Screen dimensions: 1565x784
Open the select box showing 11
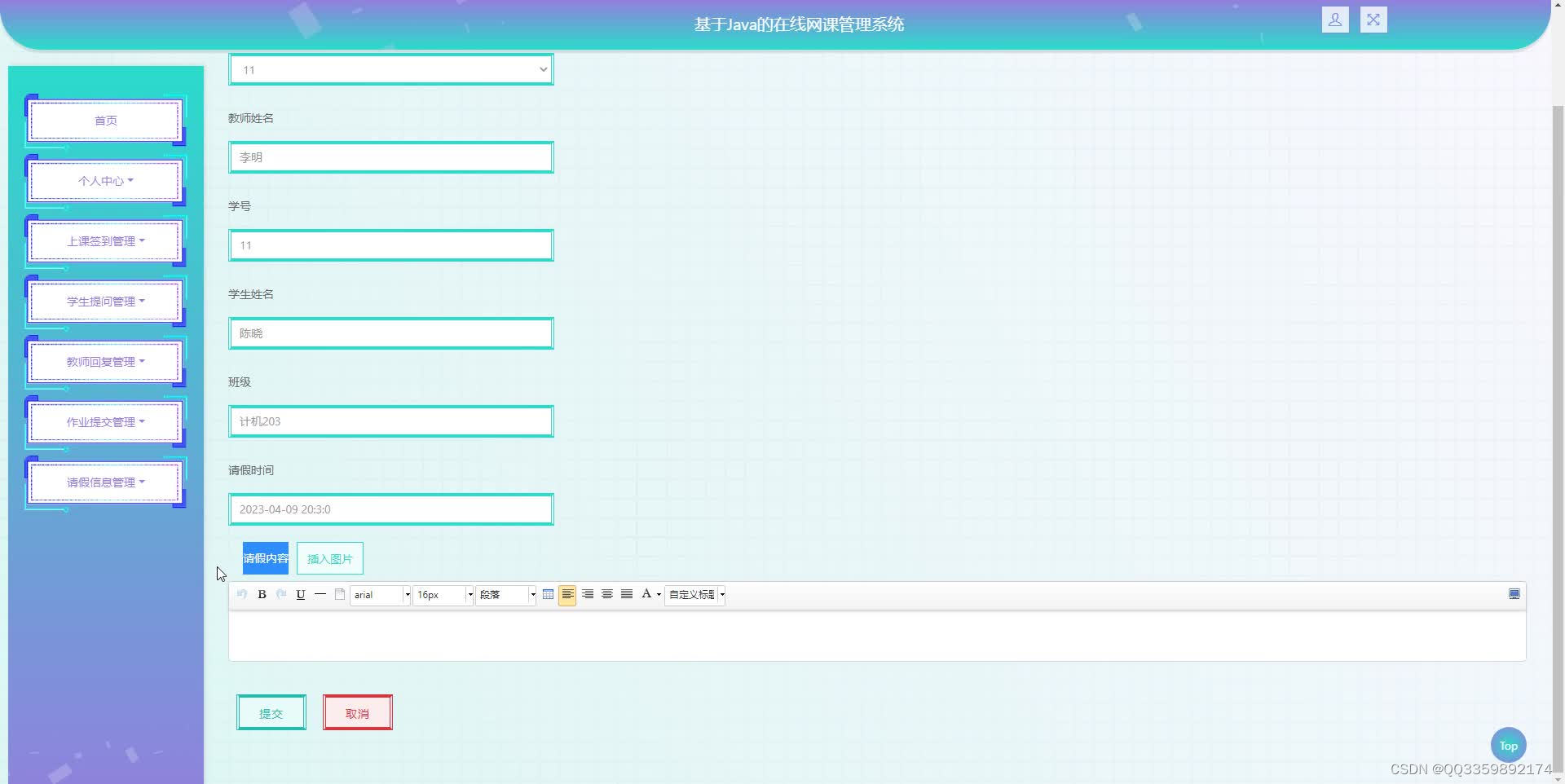click(391, 69)
